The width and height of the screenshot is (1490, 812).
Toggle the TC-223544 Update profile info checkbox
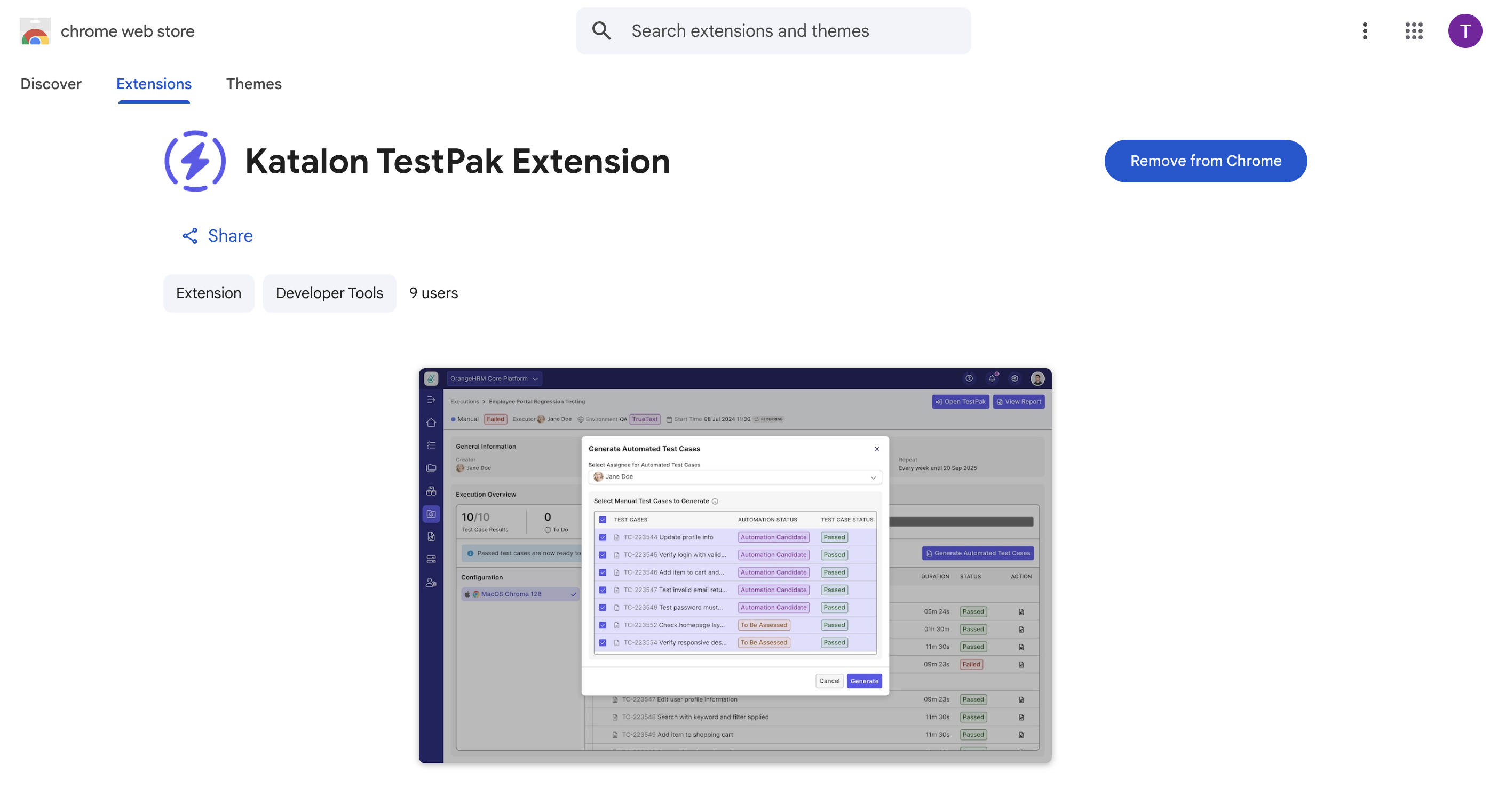point(603,537)
